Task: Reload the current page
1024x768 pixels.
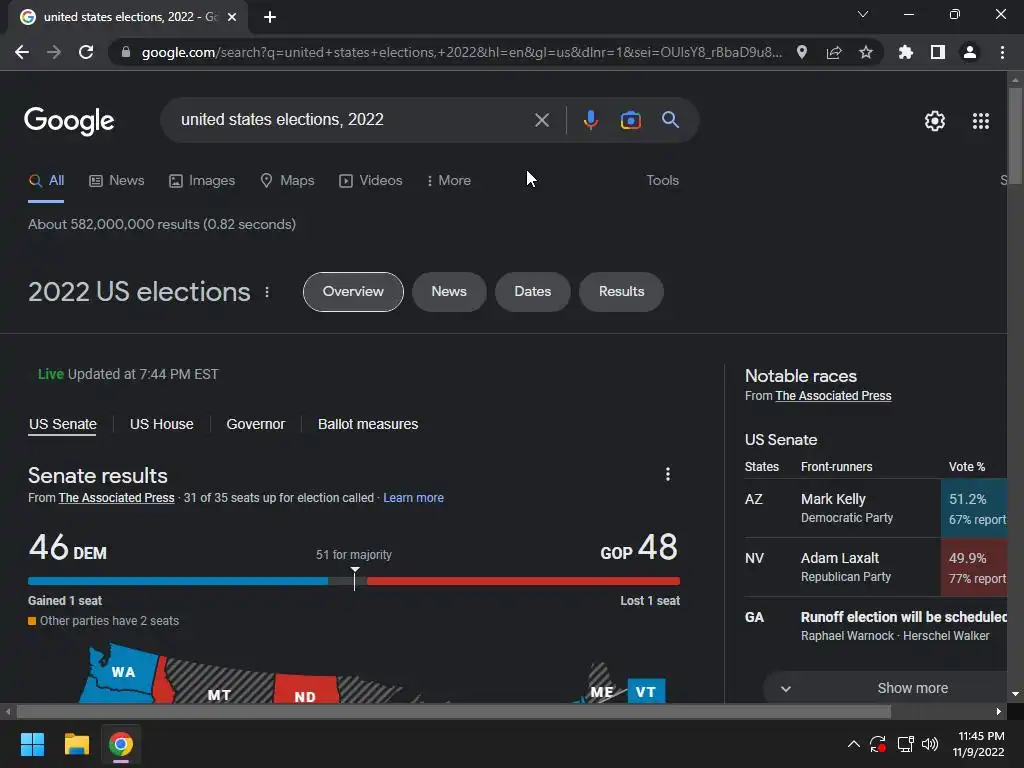Action: pos(86,52)
